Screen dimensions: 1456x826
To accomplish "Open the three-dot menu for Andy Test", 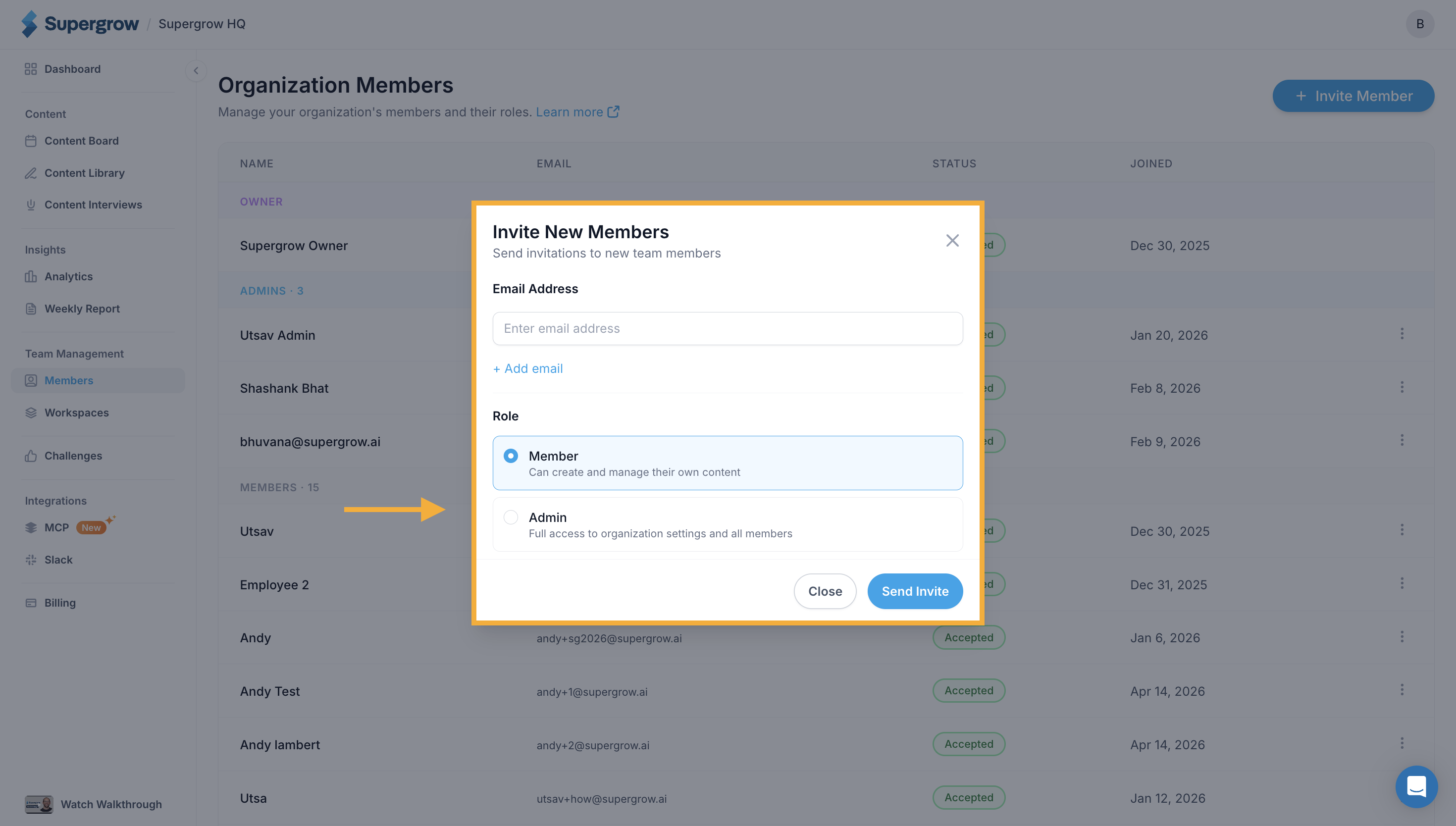I will click(1402, 690).
